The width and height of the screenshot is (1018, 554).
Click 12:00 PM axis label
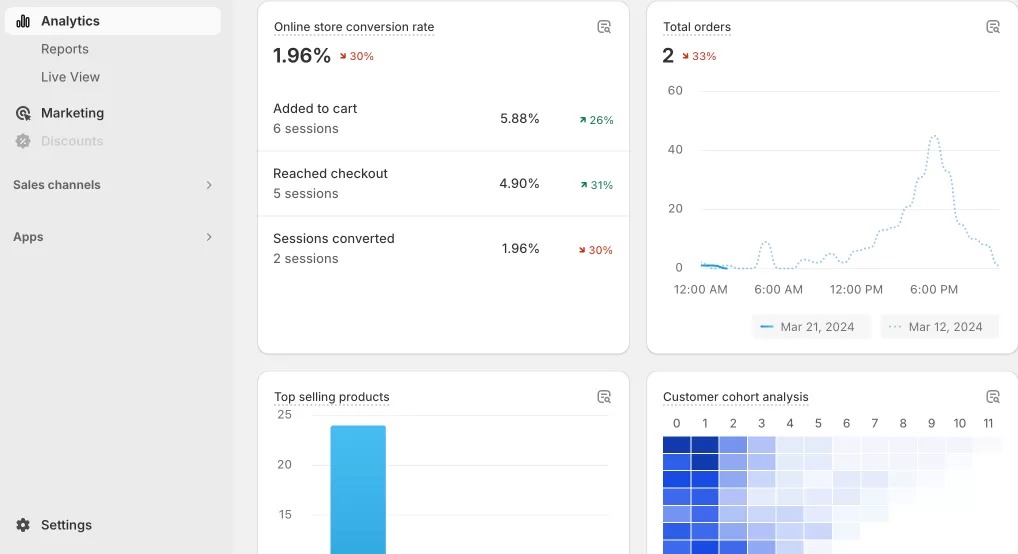tap(856, 290)
